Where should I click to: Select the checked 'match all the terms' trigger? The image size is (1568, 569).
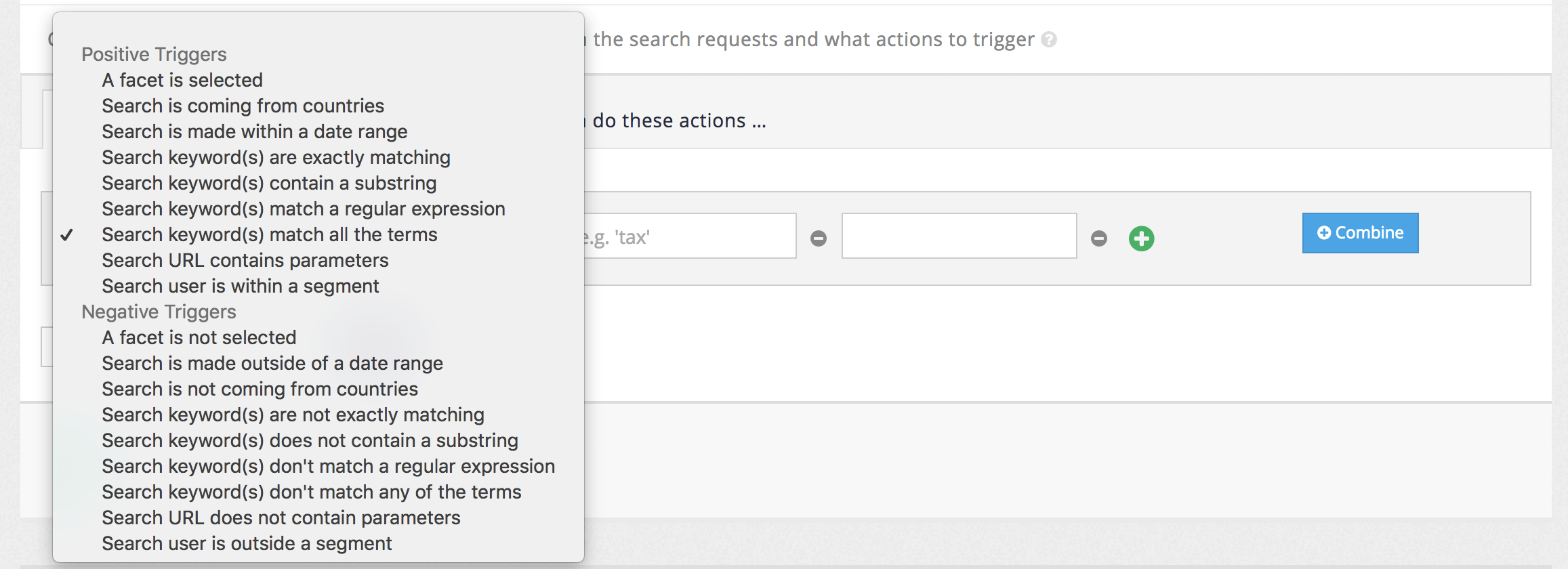click(x=269, y=234)
